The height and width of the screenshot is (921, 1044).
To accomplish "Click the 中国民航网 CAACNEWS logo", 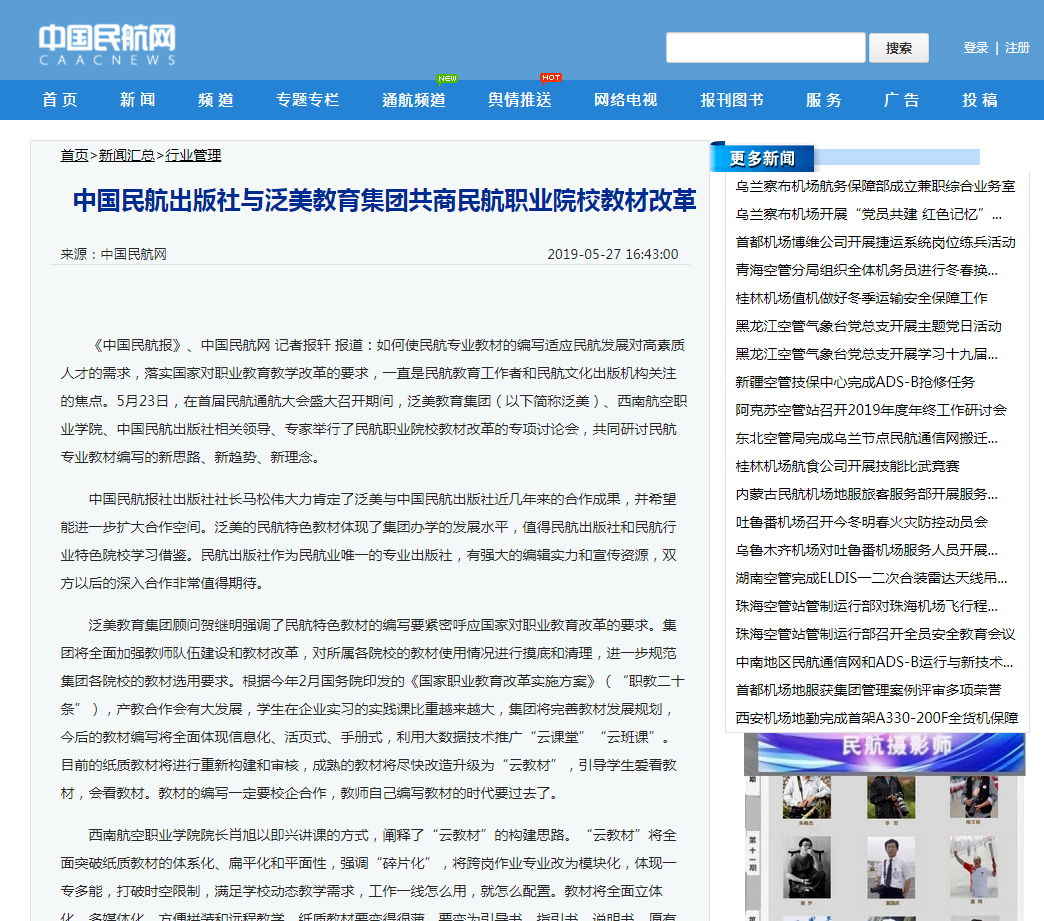I will click(107, 45).
